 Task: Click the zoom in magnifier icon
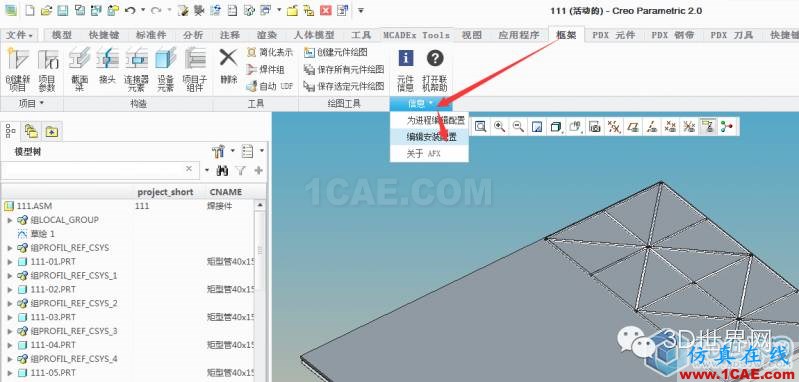coord(499,126)
